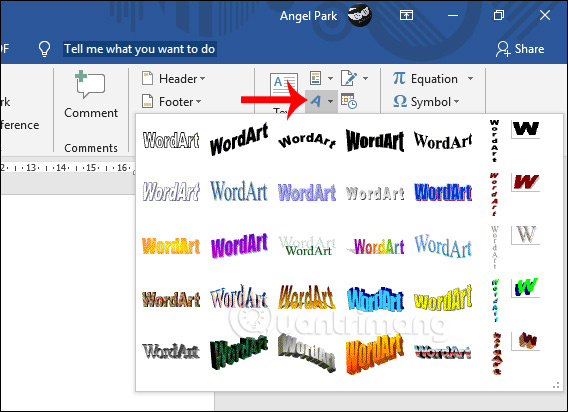Open the Header dropdown
This screenshot has height=412, width=568.
[174, 79]
